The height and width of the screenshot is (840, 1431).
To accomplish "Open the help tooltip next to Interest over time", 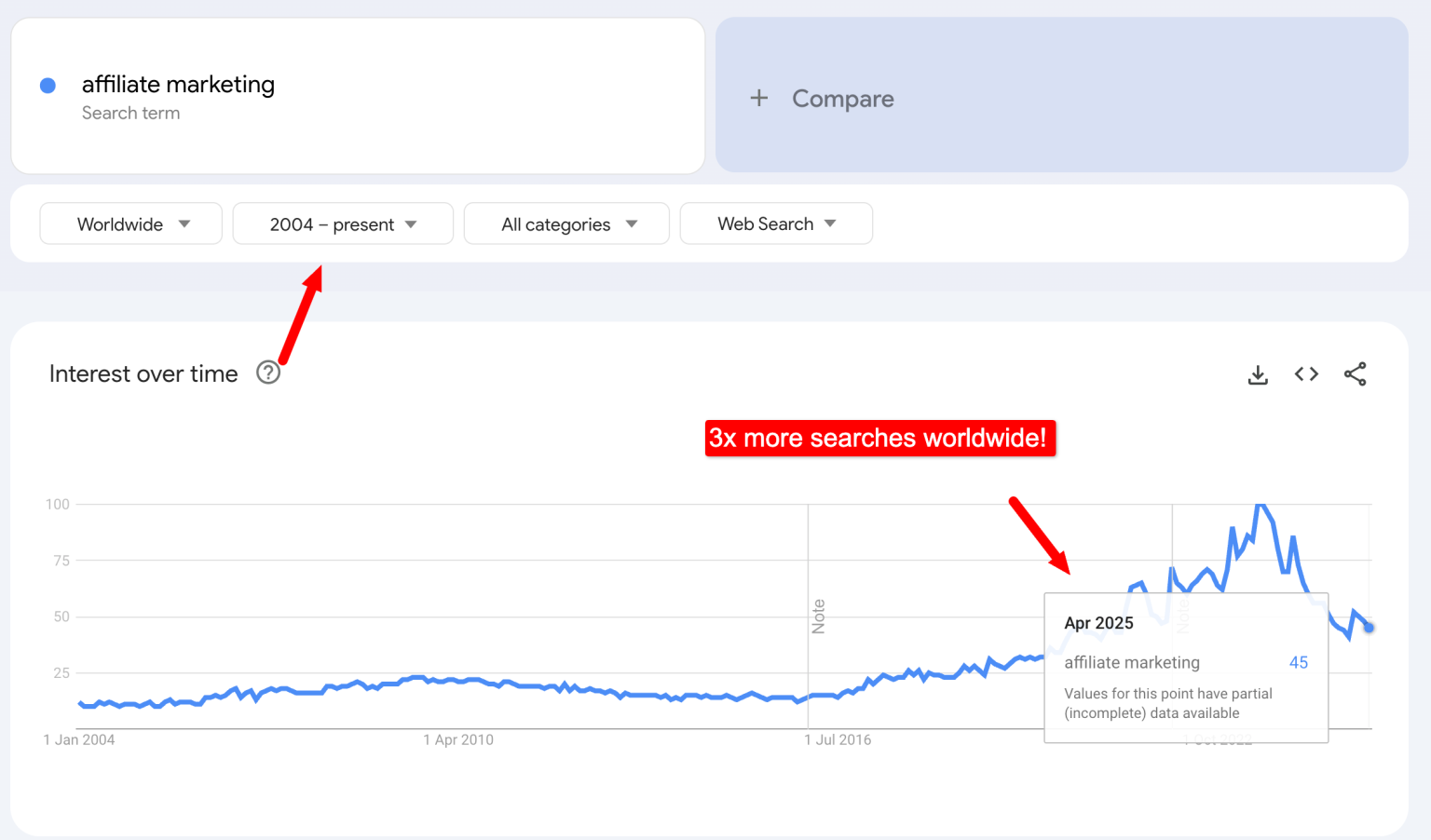I will pos(268,372).
